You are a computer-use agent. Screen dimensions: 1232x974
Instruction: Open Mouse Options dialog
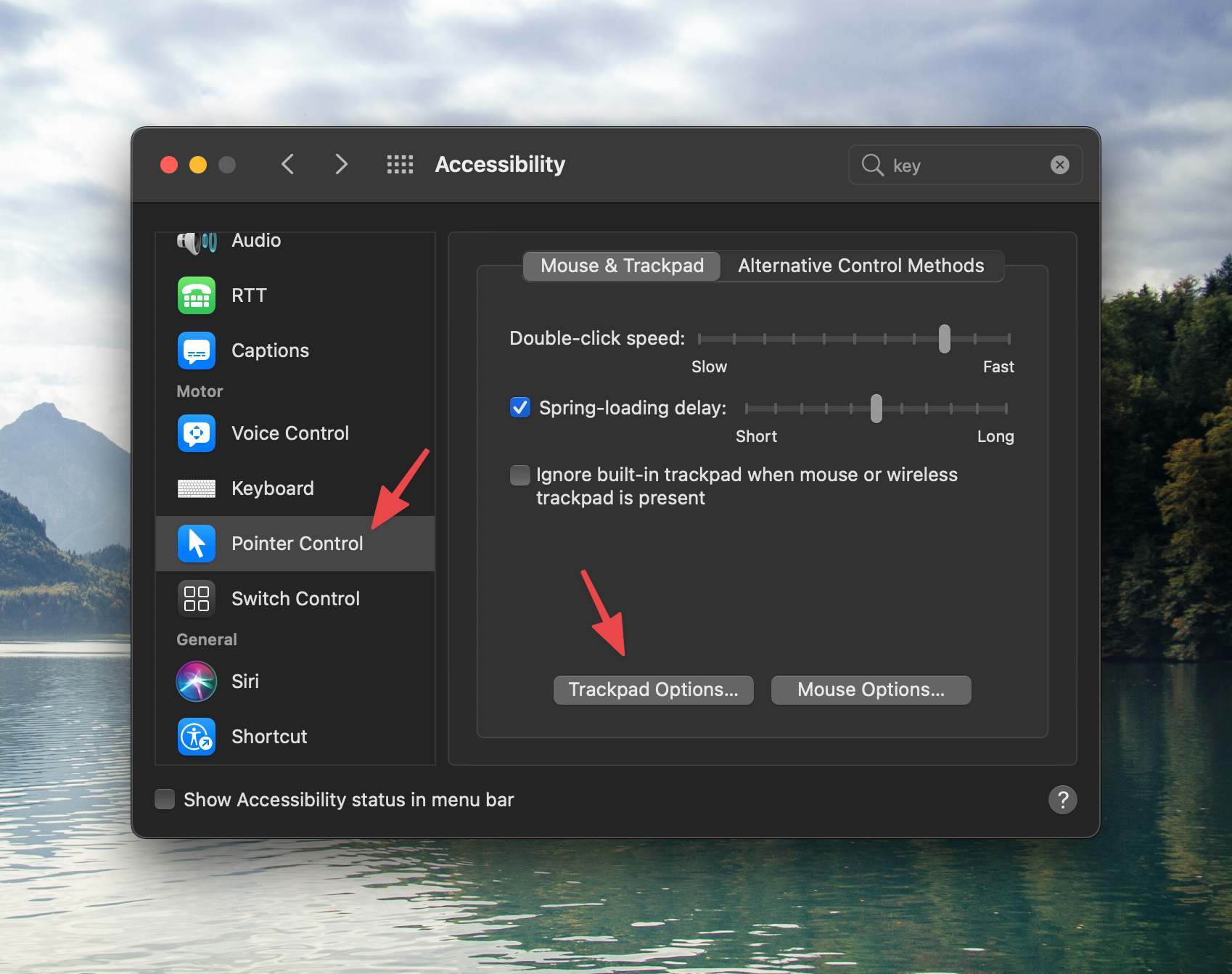tap(871, 689)
